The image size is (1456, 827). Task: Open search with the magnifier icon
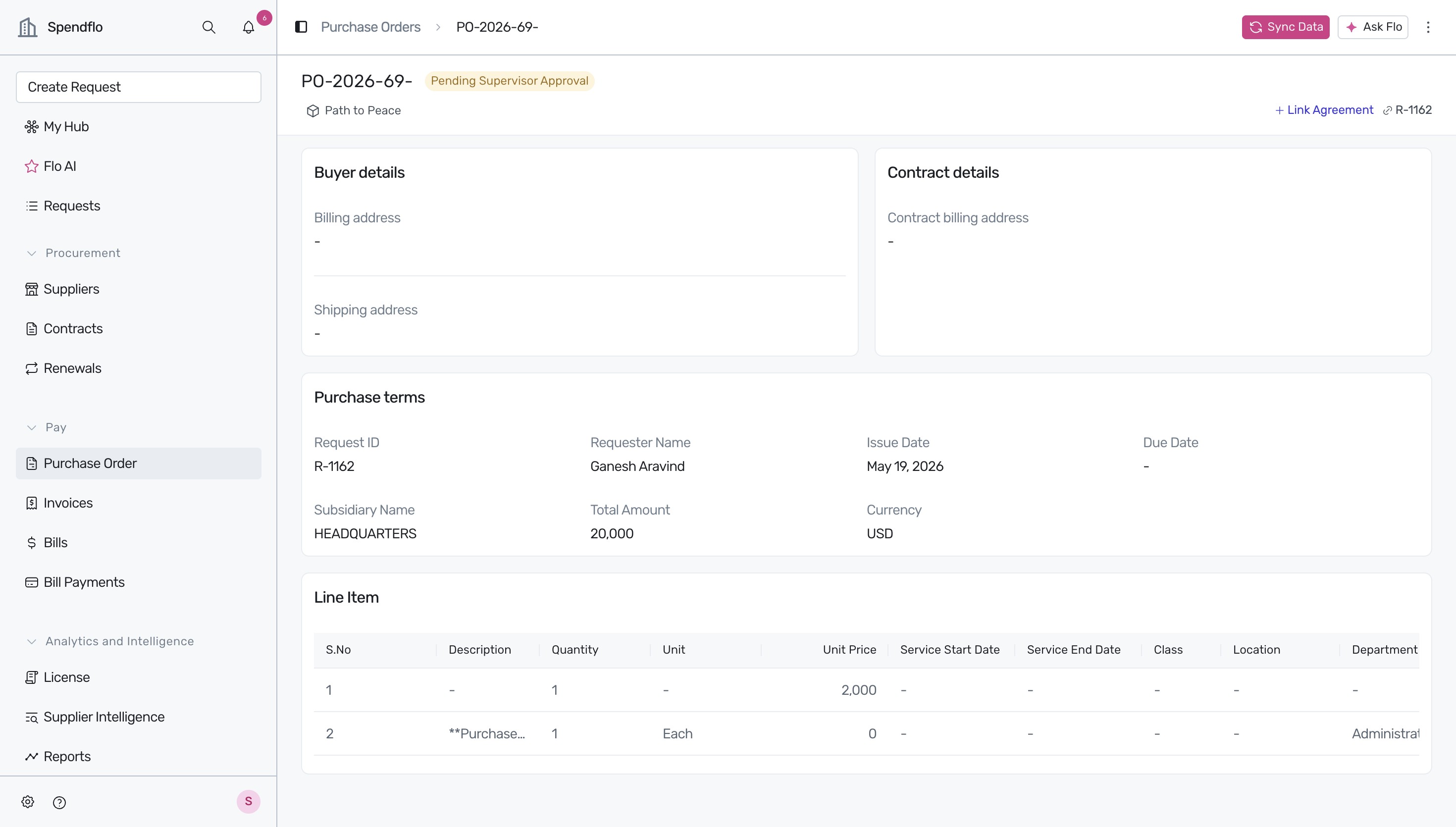click(x=208, y=27)
